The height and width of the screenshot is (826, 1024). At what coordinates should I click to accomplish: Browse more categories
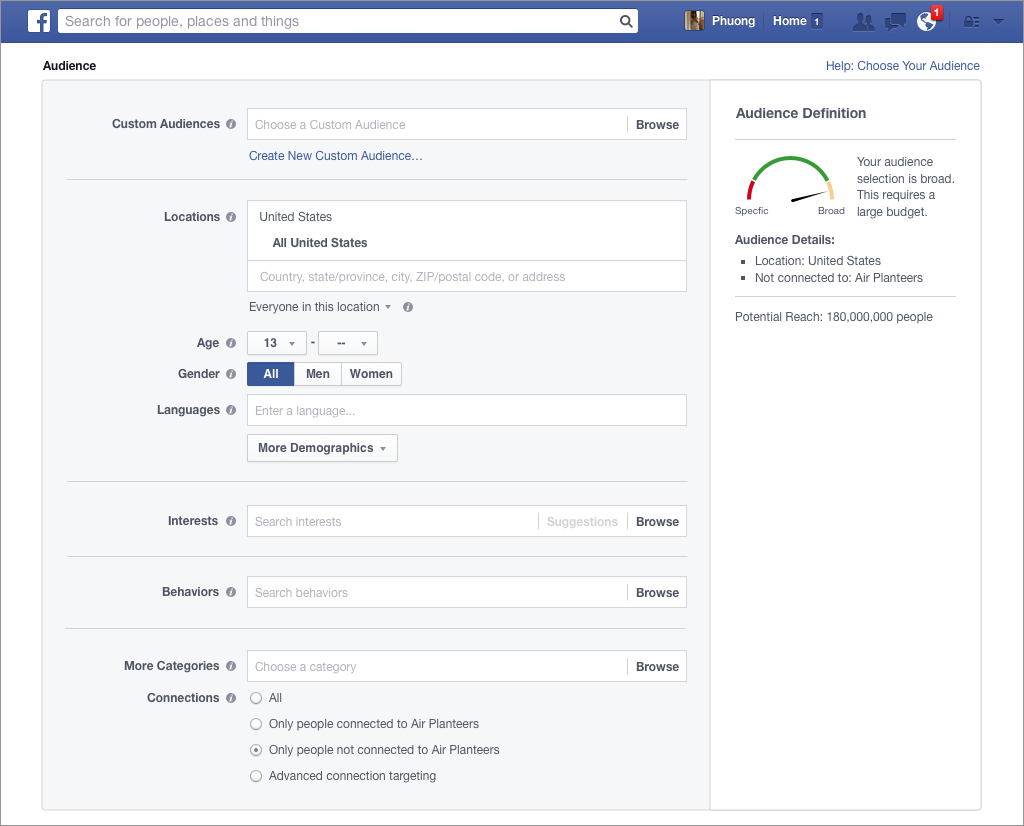point(657,667)
